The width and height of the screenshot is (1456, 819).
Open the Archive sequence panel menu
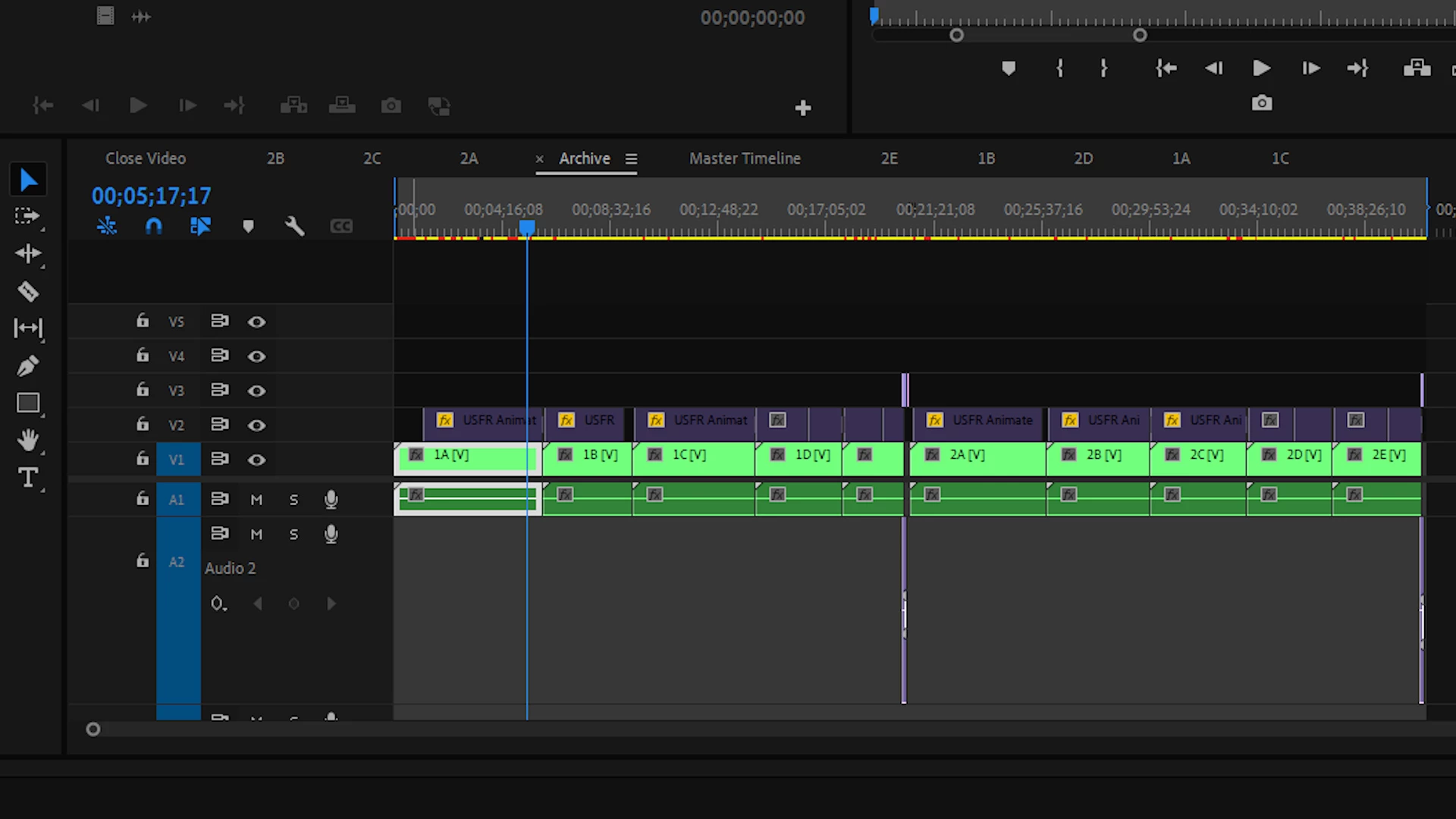coord(631,159)
